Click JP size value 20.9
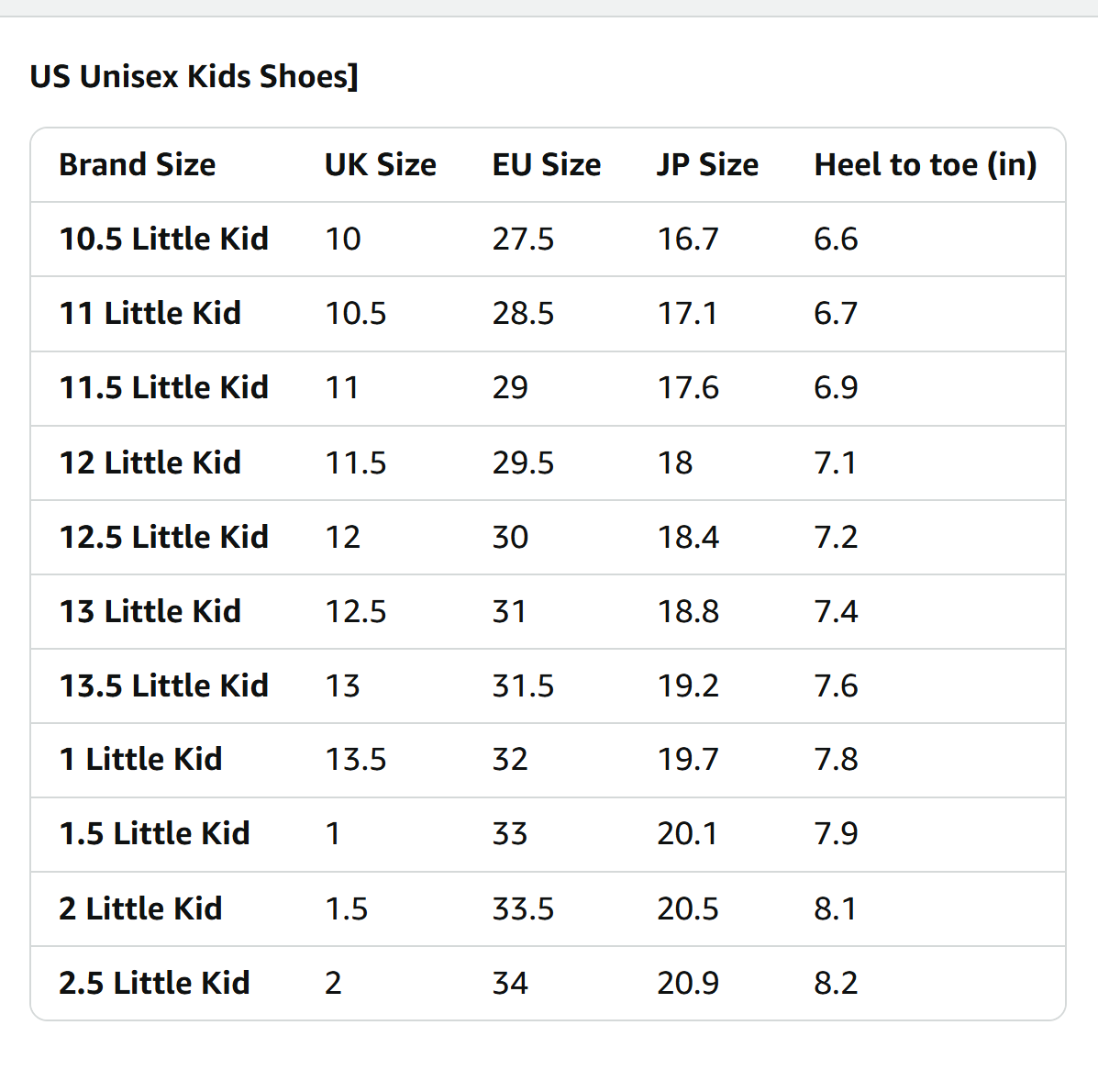 [x=688, y=983]
